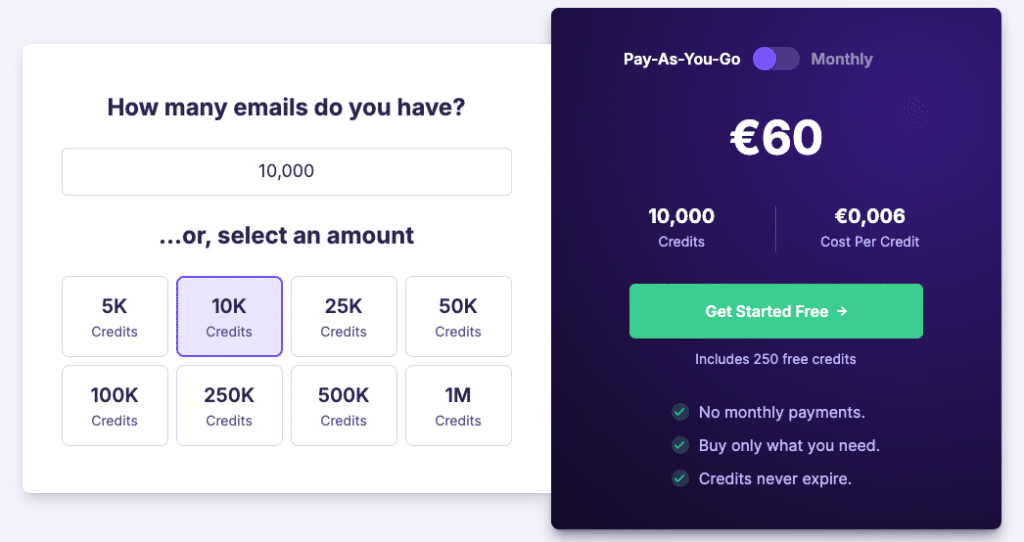Viewport: 1024px width, 542px height.
Task: Focus the email count field showing 10,000
Action: click(x=287, y=172)
